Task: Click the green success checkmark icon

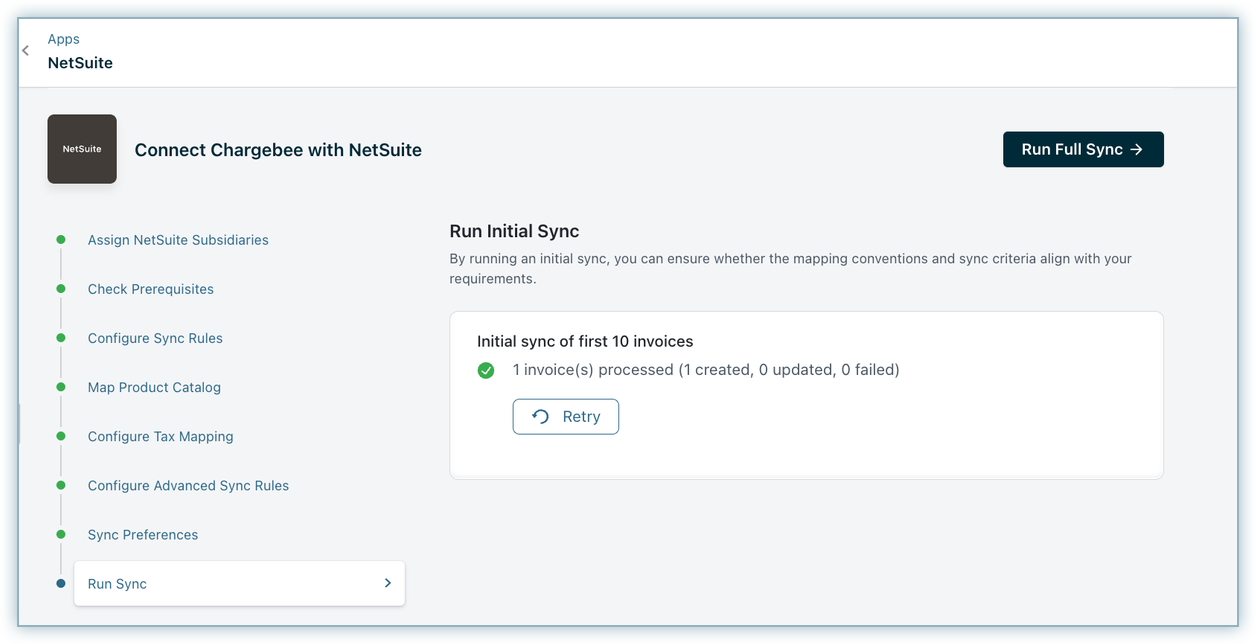Action: tap(486, 371)
